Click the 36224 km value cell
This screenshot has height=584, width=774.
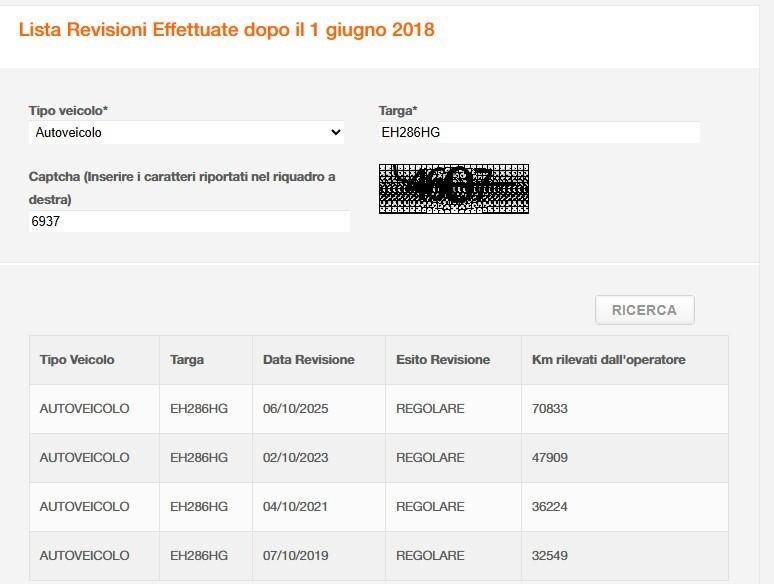pos(551,506)
